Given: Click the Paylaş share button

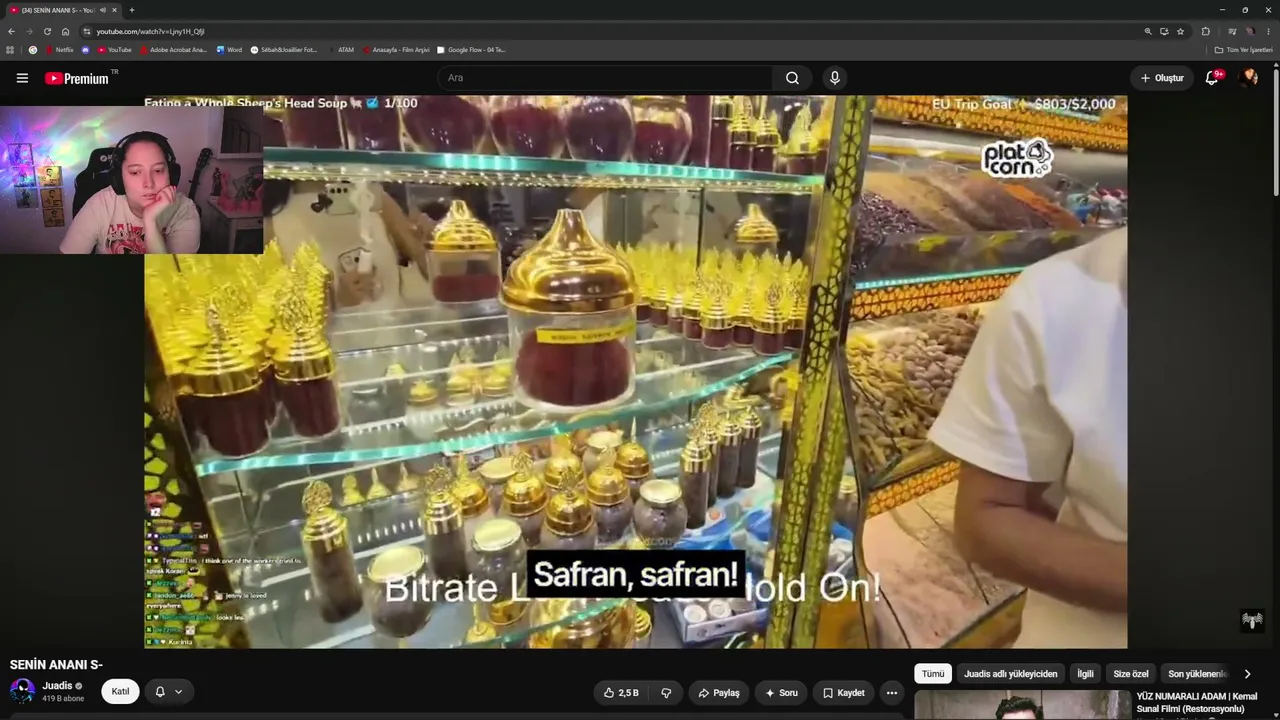Looking at the screenshot, I should (719, 692).
